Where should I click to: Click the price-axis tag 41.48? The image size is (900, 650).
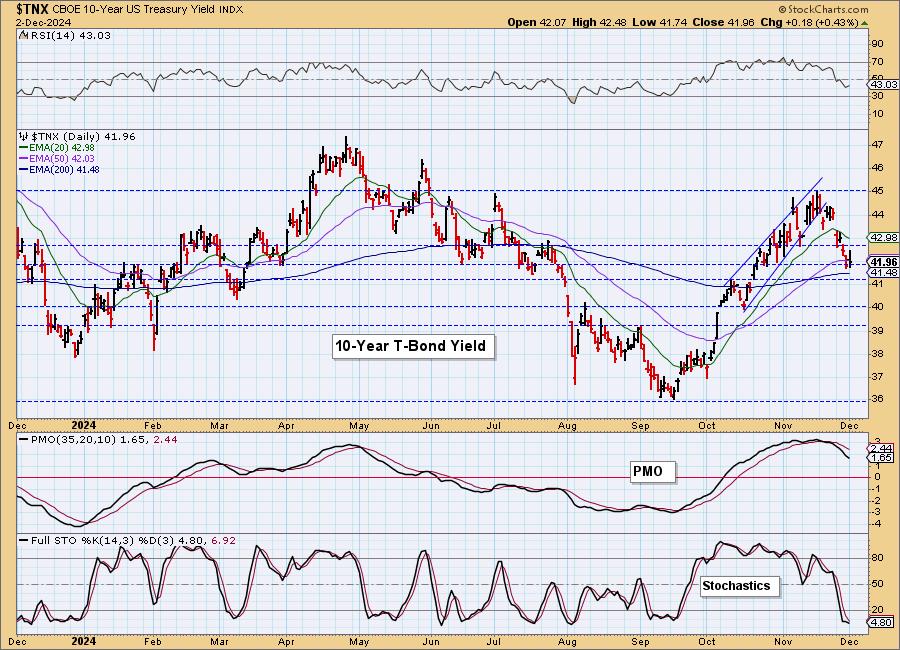tap(884, 272)
